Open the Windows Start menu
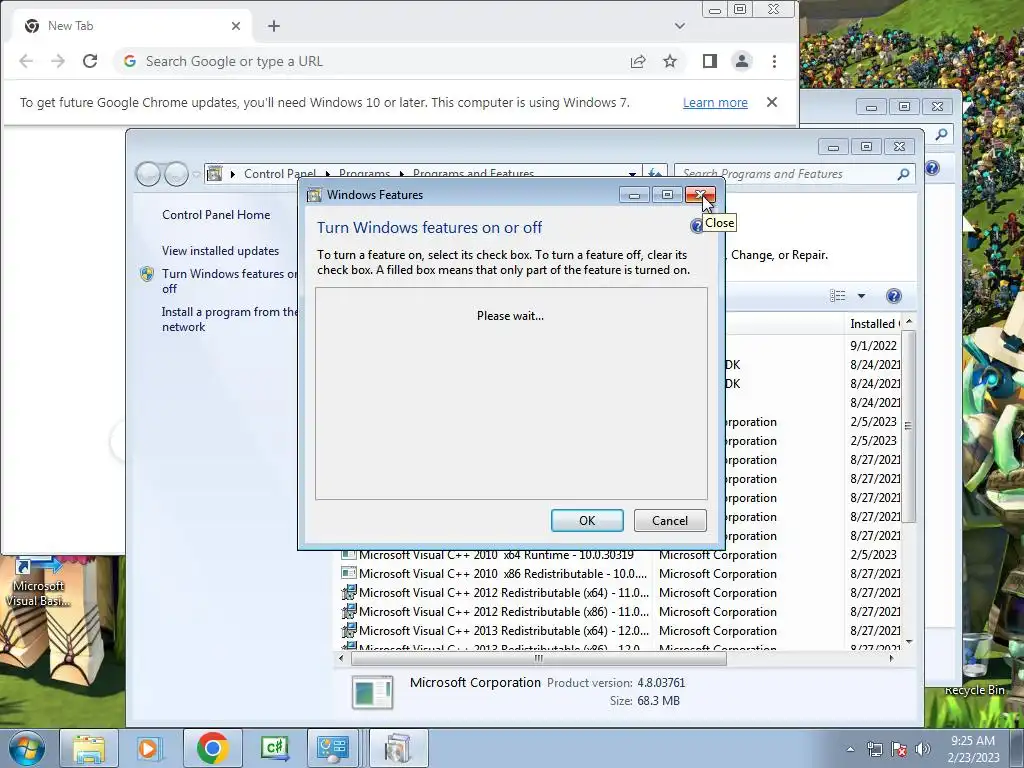The width and height of the screenshot is (1024, 768). click(27, 748)
